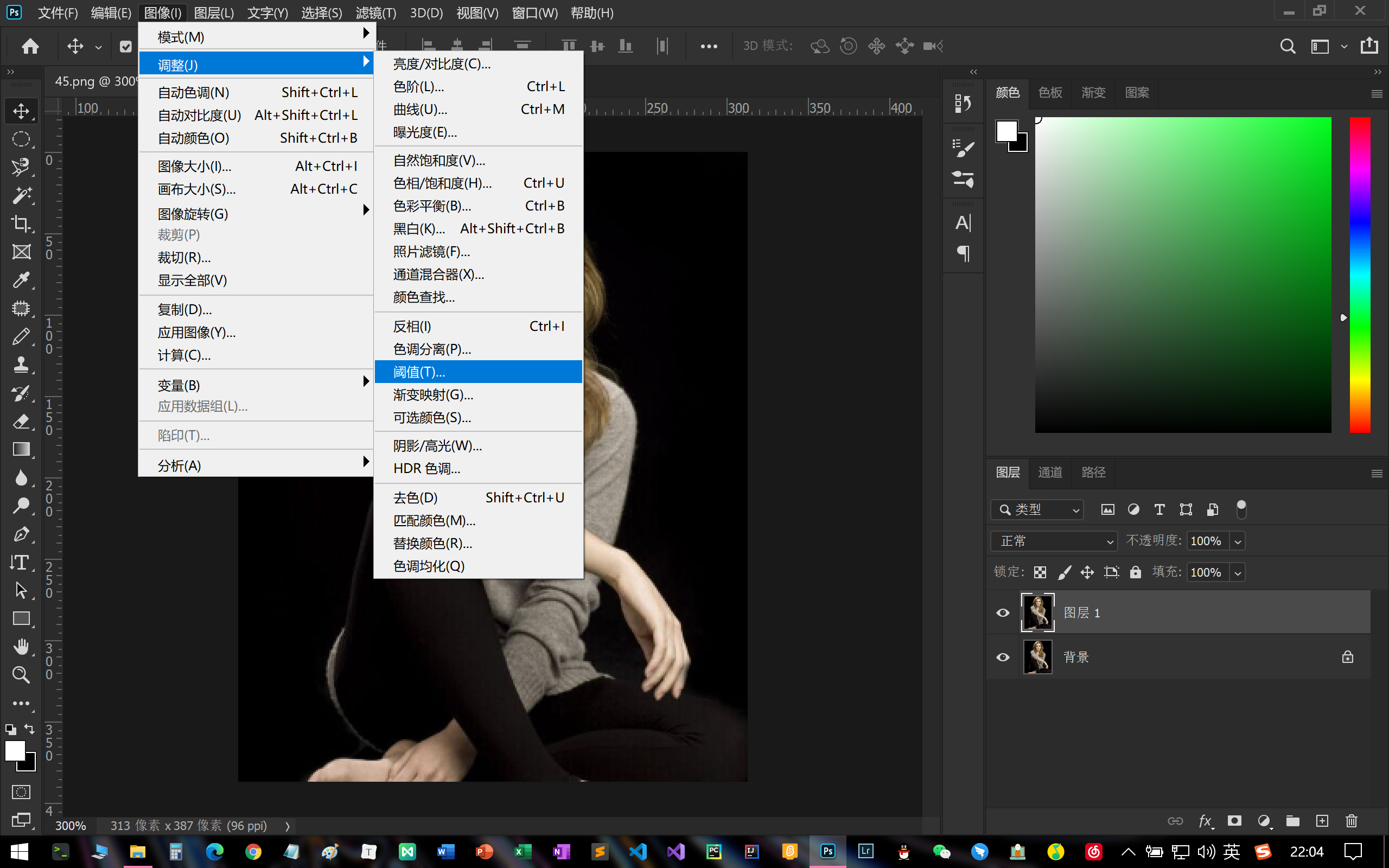The image size is (1389, 868).
Task: Switch to the 通道 tab
Action: [1050, 472]
